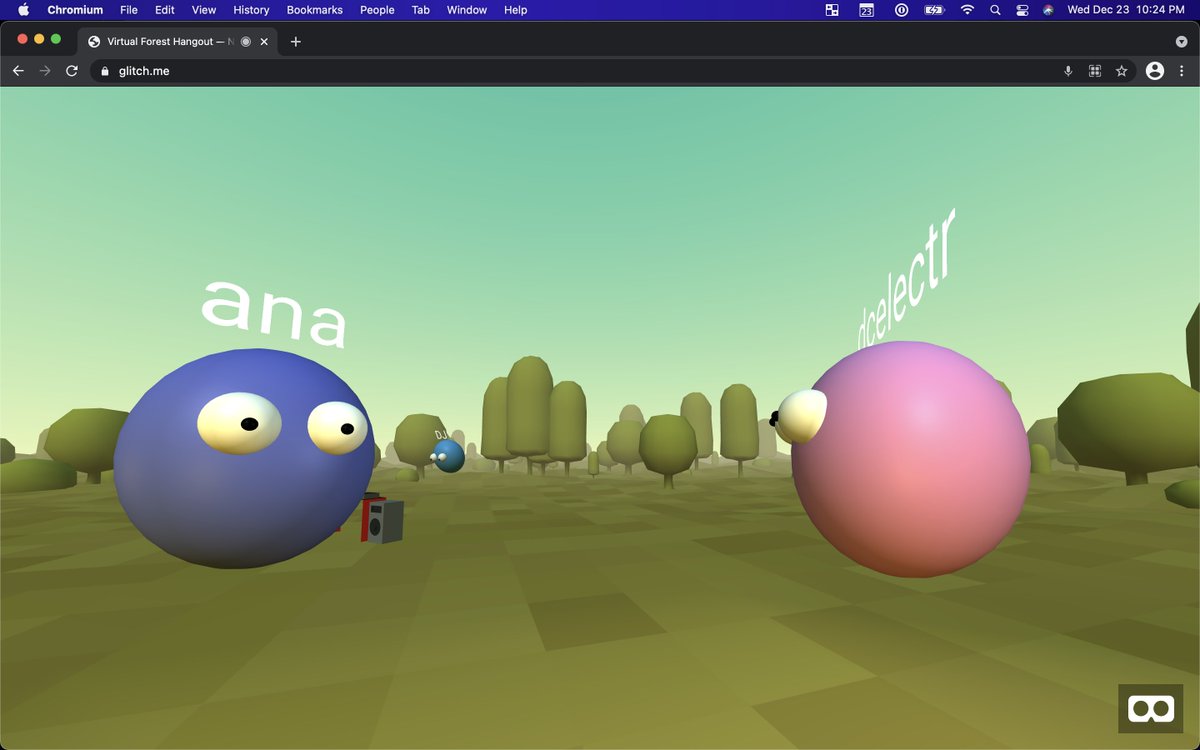Open the Tab menu
This screenshot has width=1200, height=750.
(421, 10)
